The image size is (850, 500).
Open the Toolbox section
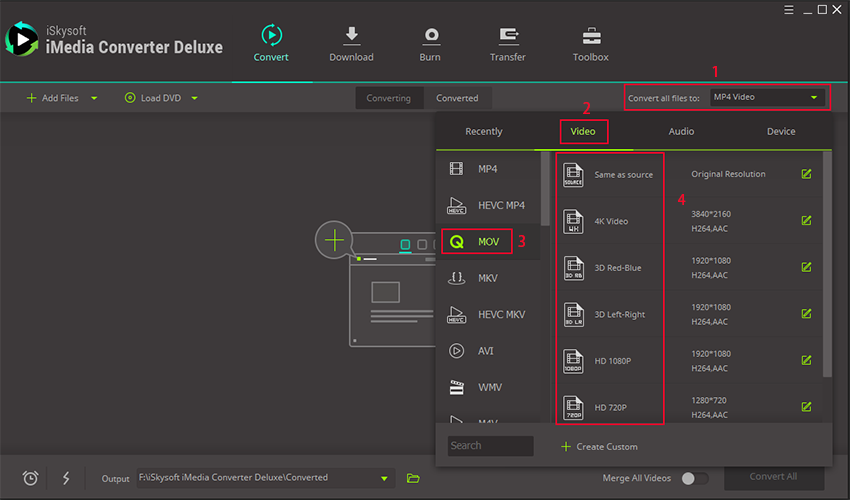(x=591, y=43)
